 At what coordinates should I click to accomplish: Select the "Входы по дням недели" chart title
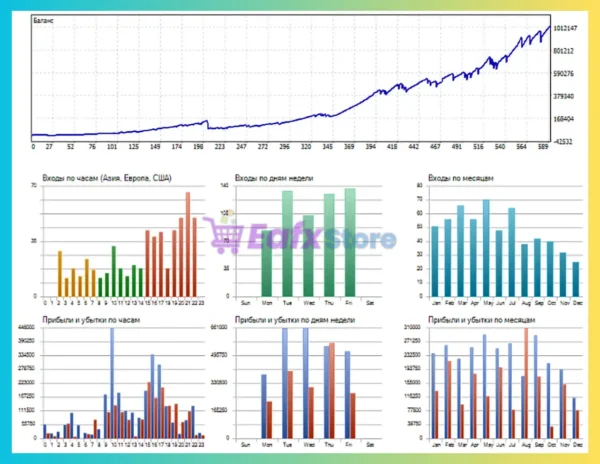[274, 178]
